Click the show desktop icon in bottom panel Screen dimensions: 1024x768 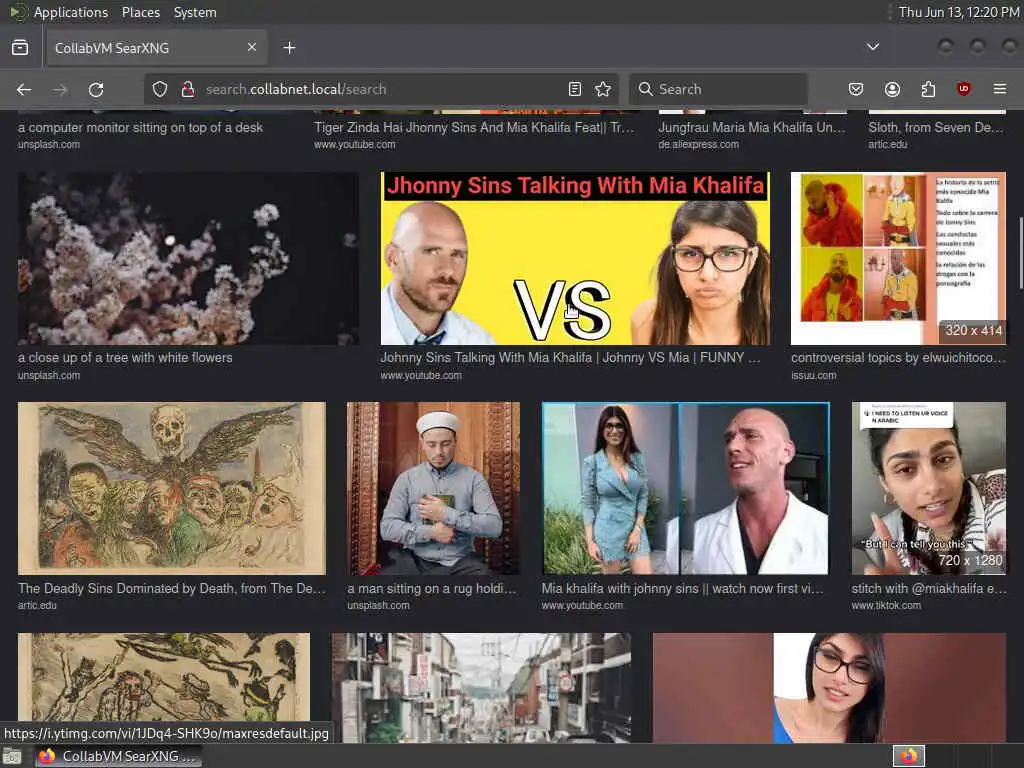point(12,756)
